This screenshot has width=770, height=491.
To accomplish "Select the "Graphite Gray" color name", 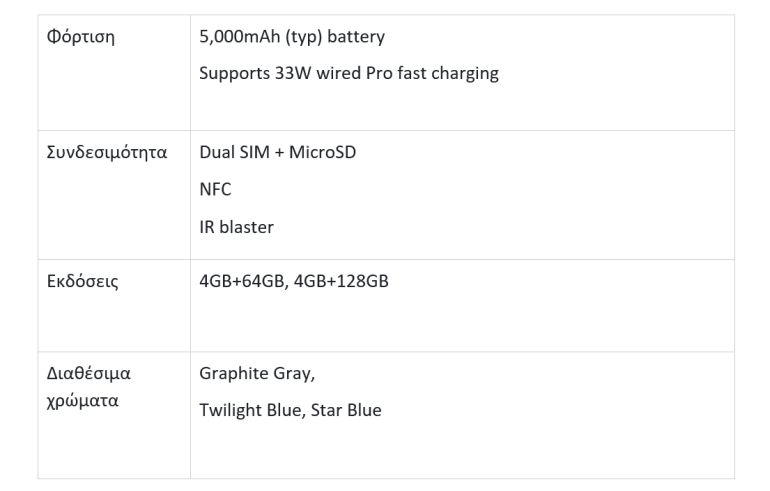I will pos(255,374).
